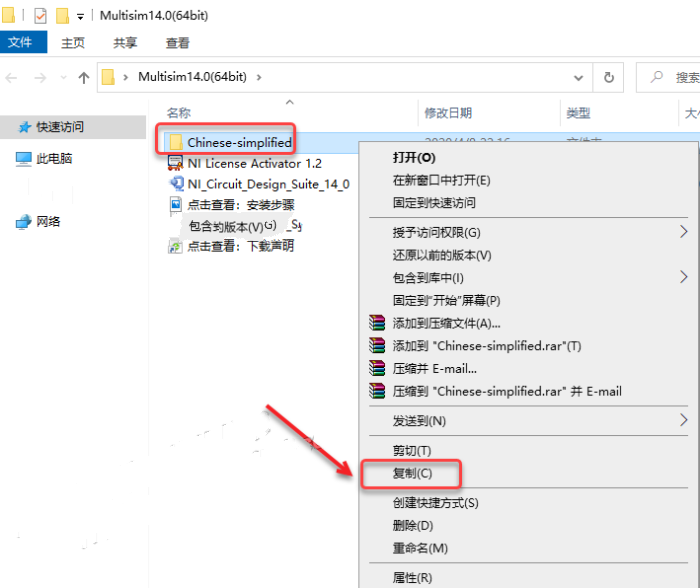Select the Chinese-simplified folder name
The image size is (700, 588).
click(239, 142)
